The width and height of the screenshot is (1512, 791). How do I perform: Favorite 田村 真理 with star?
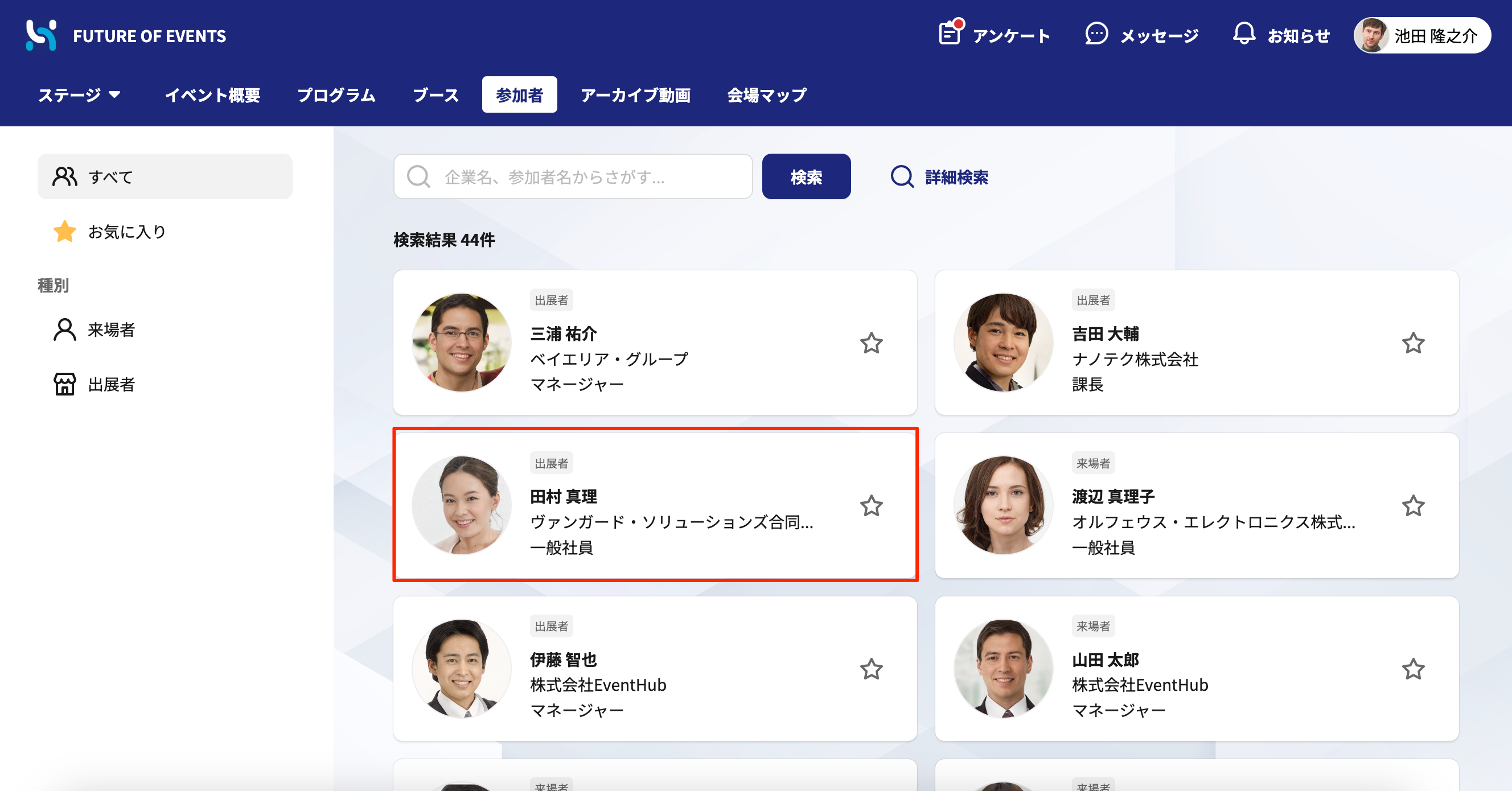click(871, 506)
